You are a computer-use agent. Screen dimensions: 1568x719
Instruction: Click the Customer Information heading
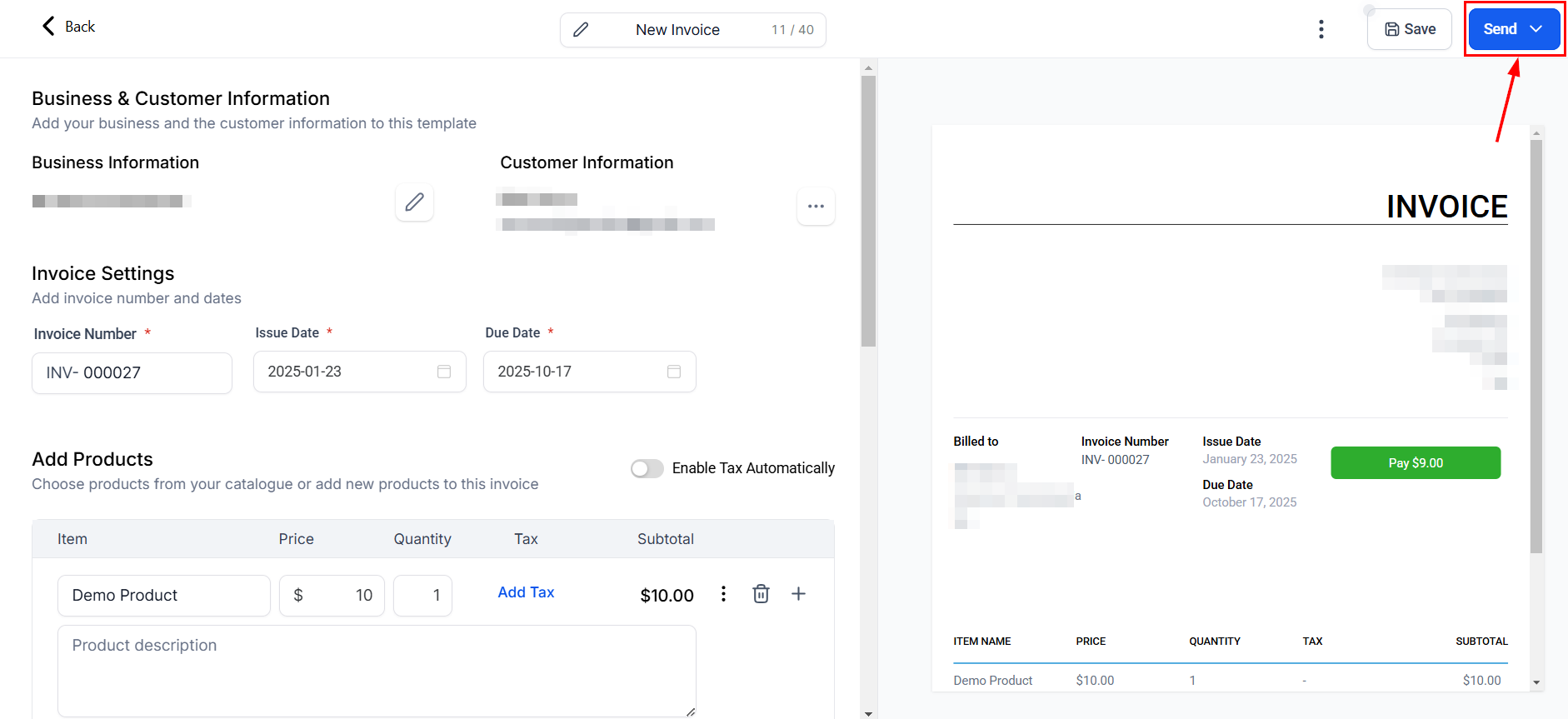[587, 162]
